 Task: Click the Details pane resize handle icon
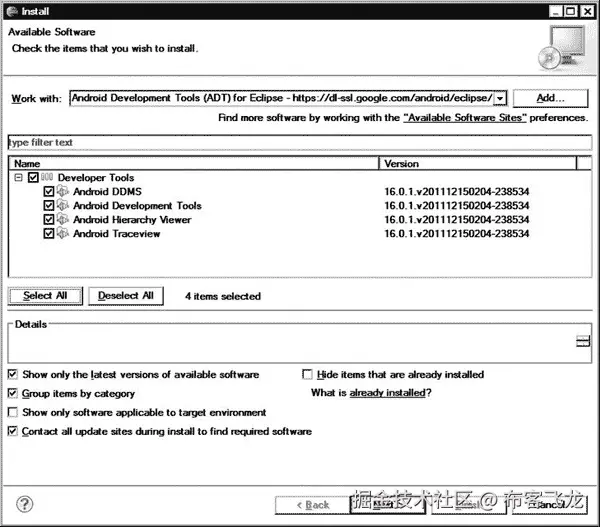pyautogui.click(x=583, y=341)
